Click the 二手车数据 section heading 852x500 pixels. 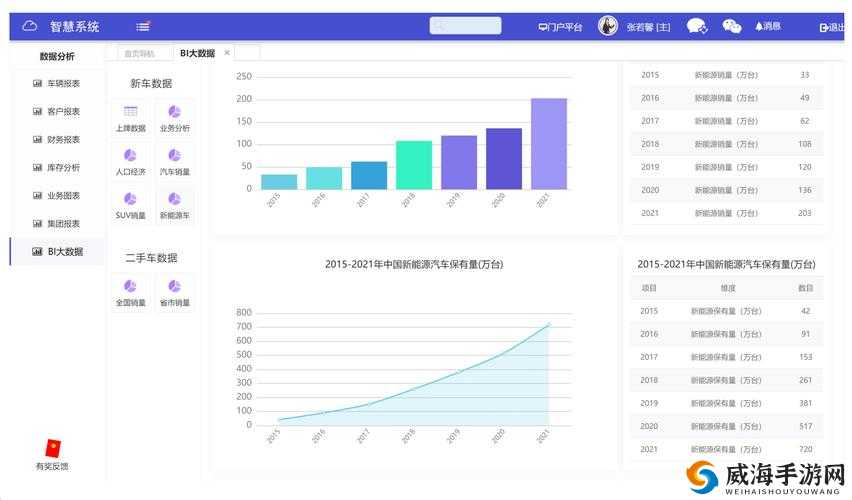tap(151, 258)
